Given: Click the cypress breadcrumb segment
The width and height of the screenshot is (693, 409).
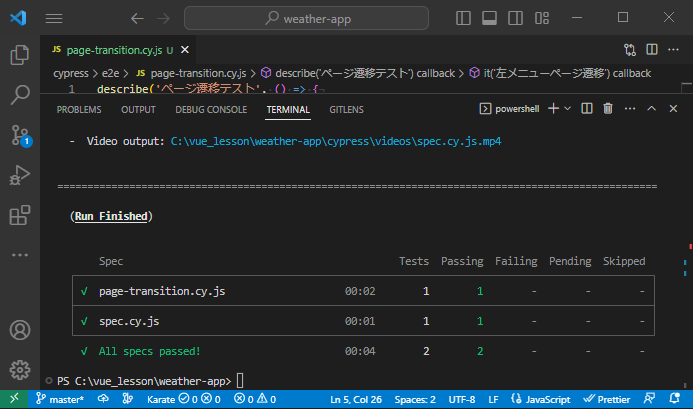Looking at the screenshot, I should pyautogui.click(x=71, y=73).
